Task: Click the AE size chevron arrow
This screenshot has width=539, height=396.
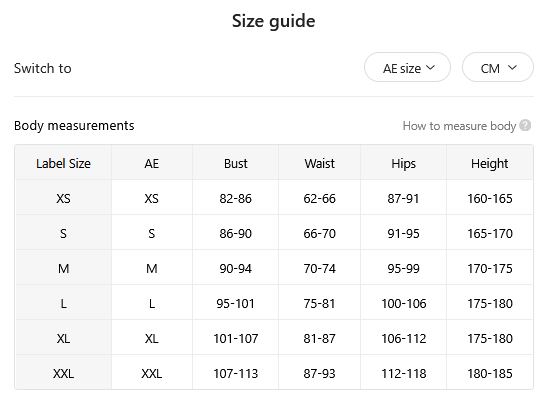Action: pyautogui.click(x=430, y=67)
